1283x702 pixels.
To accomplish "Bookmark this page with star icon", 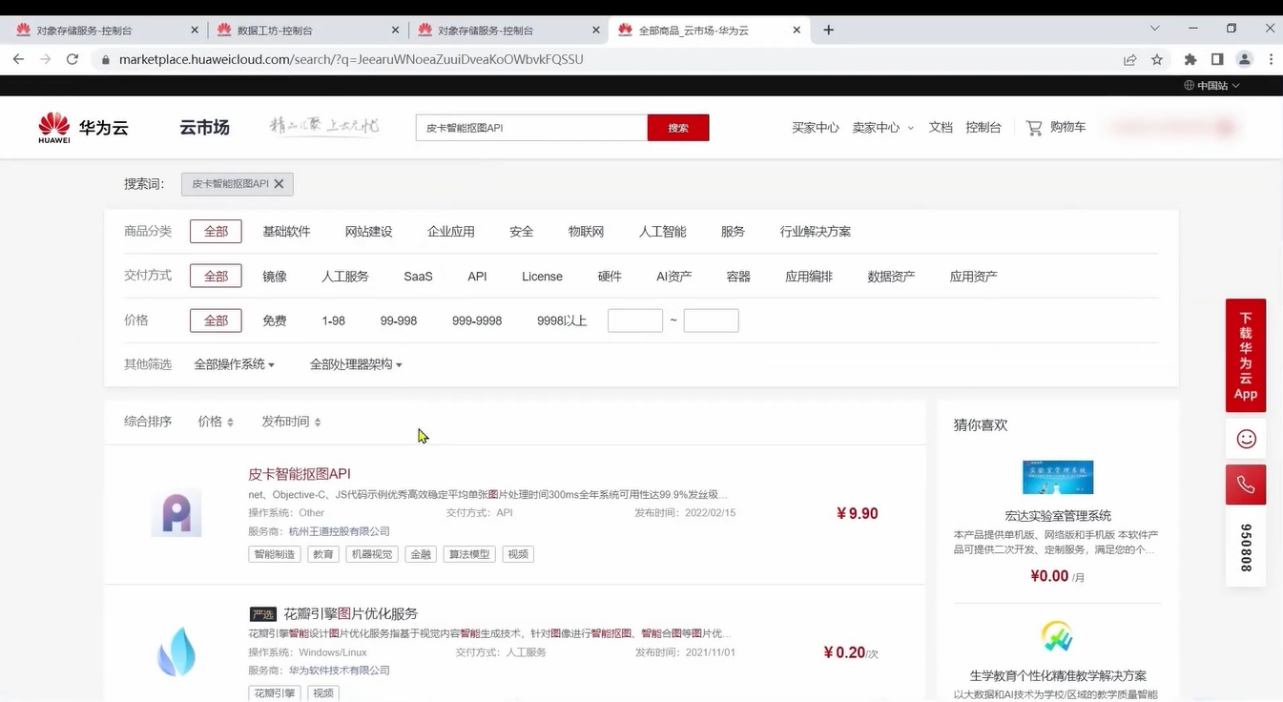I will (1157, 59).
